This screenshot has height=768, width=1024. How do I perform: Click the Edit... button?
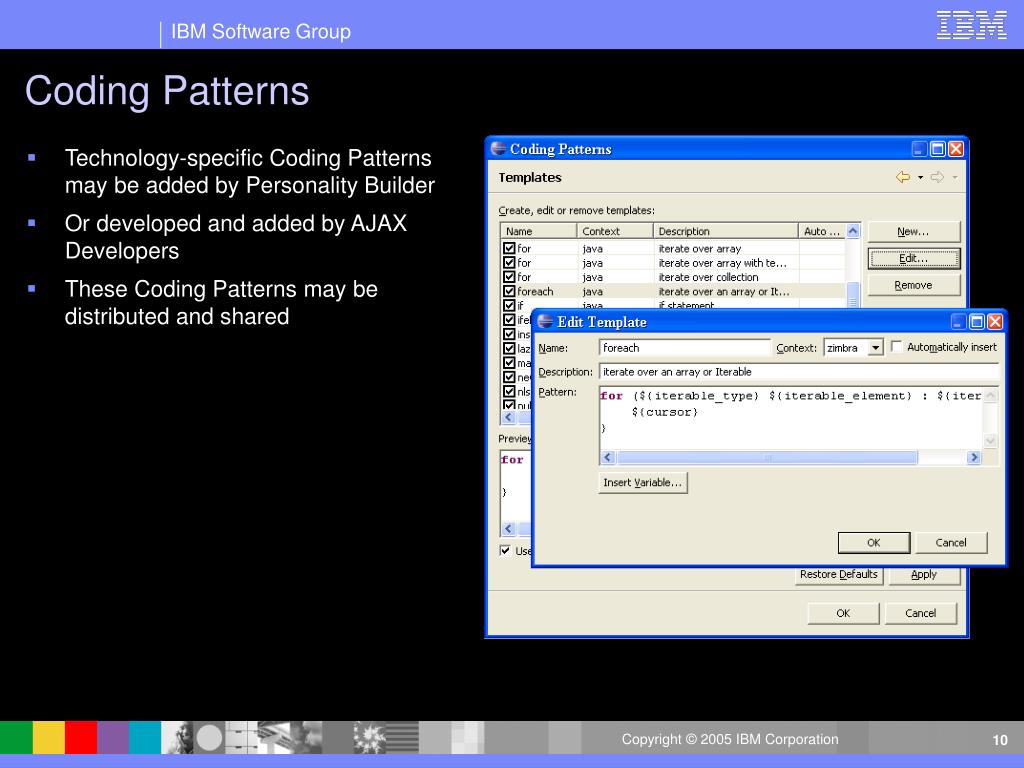(914, 259)
